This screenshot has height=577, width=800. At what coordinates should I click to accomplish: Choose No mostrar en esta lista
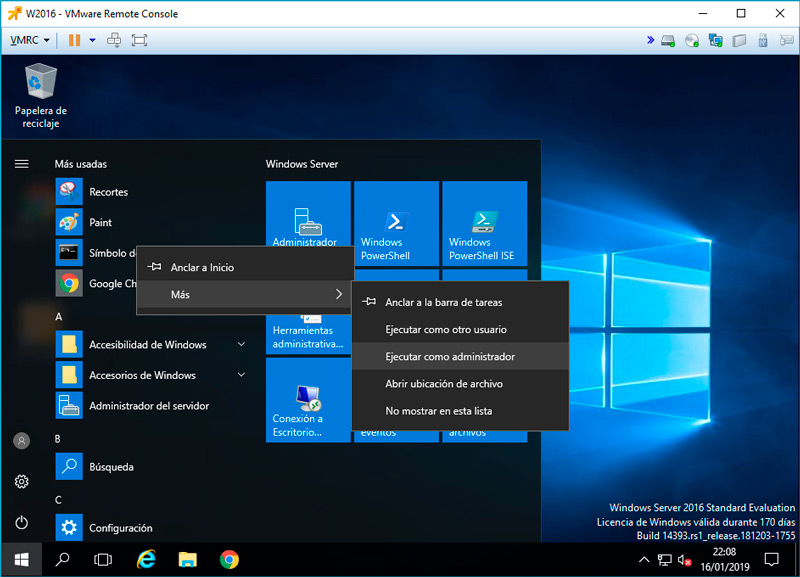pyautogui.click(x=460, y=411)
